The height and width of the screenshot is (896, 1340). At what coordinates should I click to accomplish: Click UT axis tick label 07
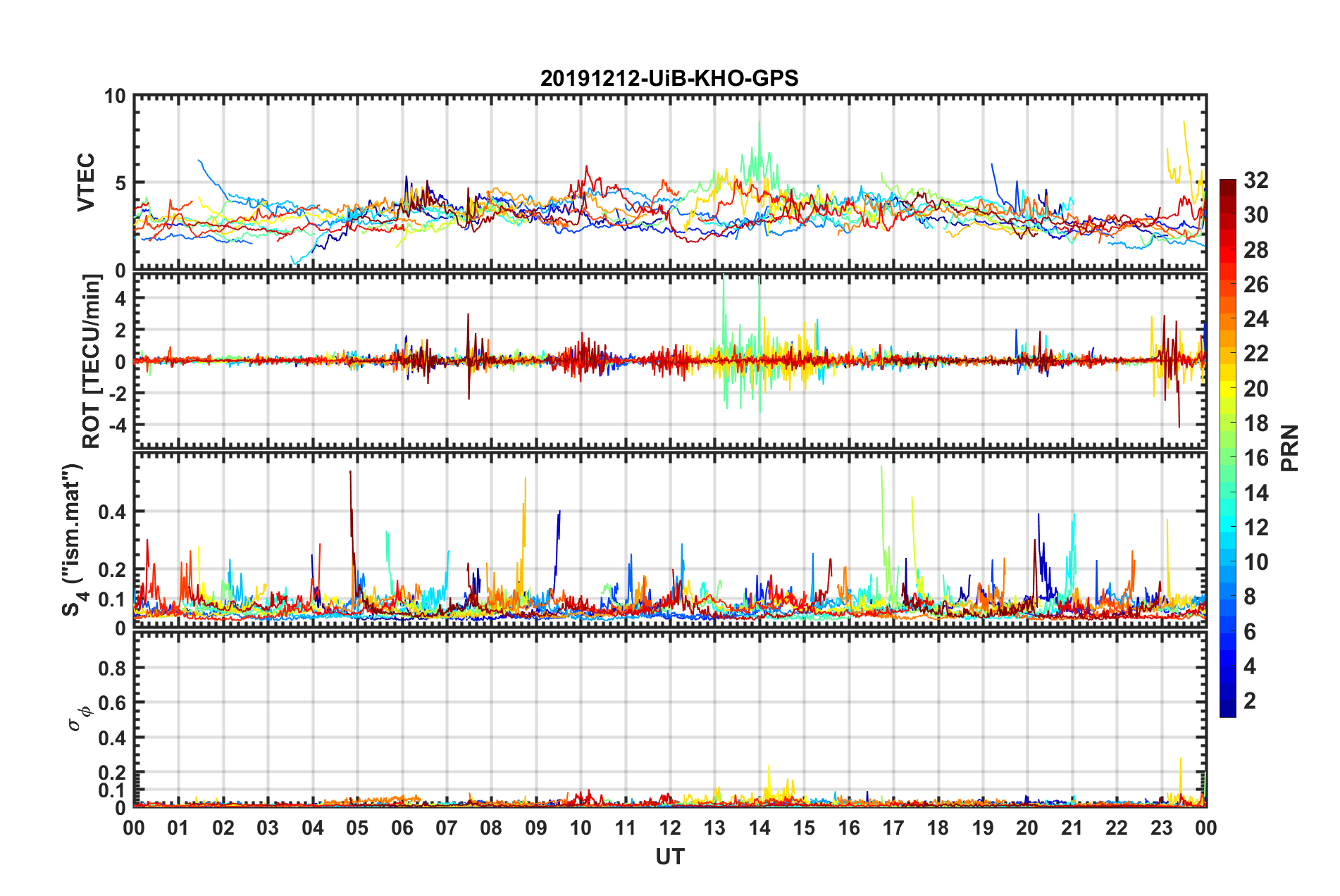click(x=447, y=828)
